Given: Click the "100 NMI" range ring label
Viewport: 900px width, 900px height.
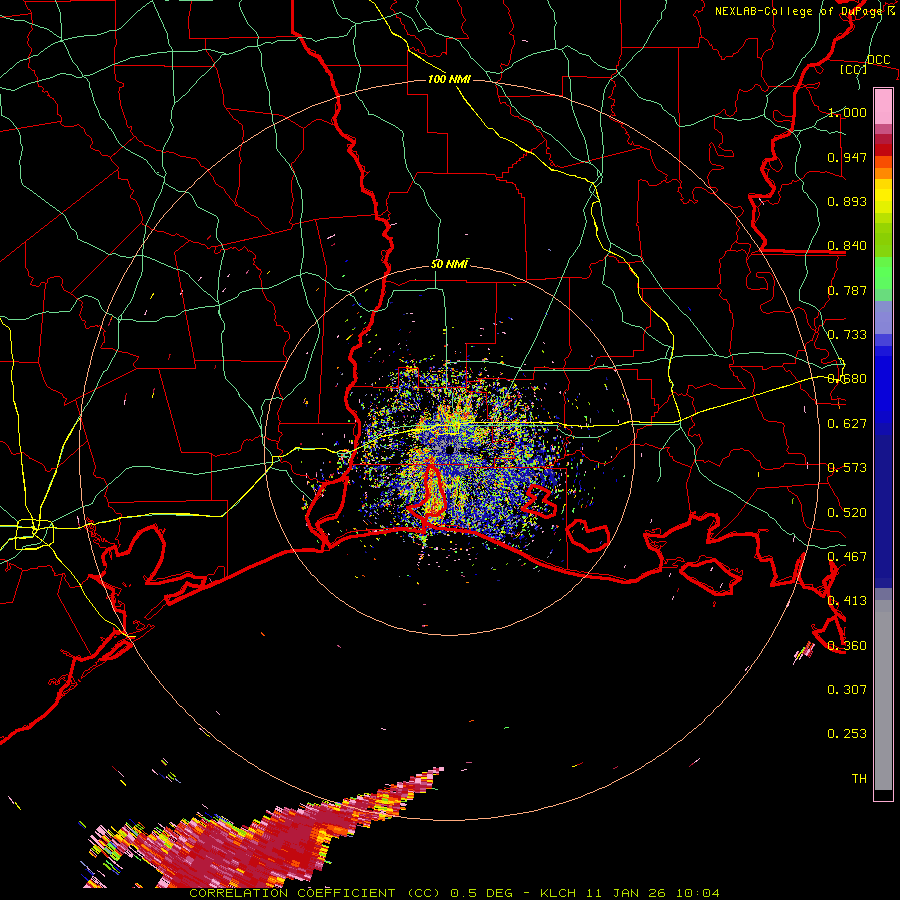Looking at the screenshot, I should pos(449,79).
